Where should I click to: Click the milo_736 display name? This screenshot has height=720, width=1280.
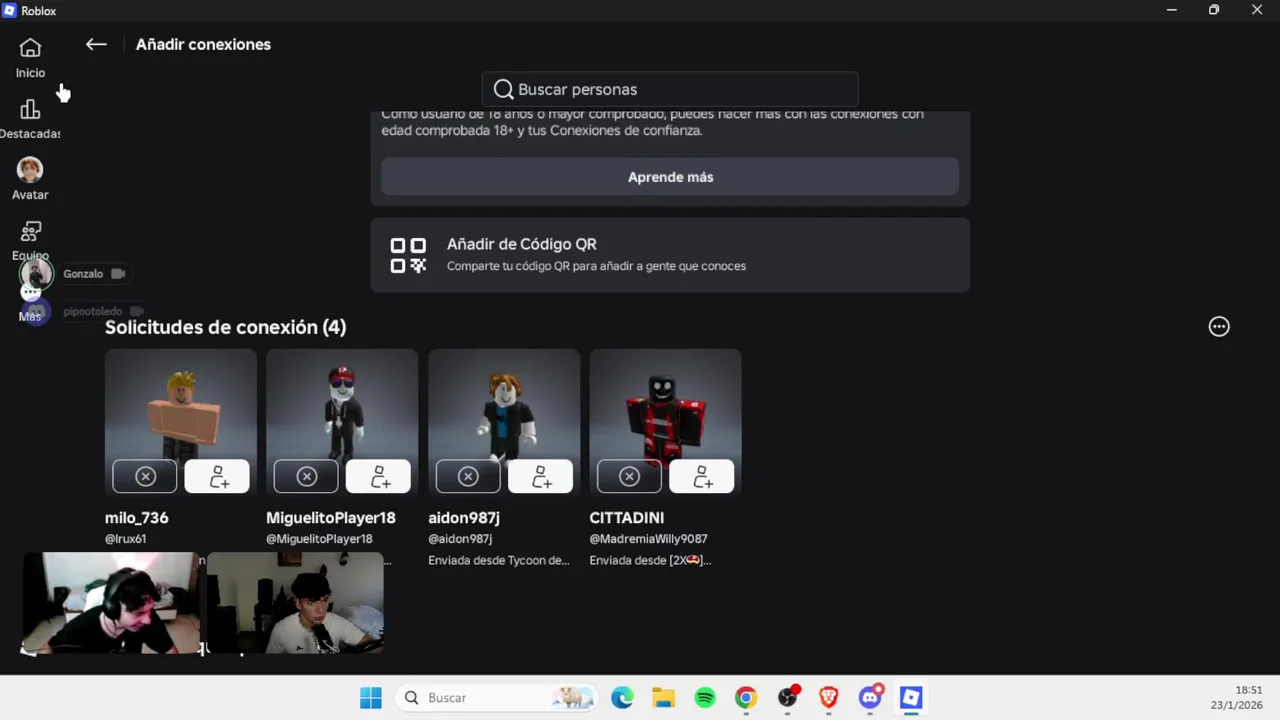click(x=137, y=518)
